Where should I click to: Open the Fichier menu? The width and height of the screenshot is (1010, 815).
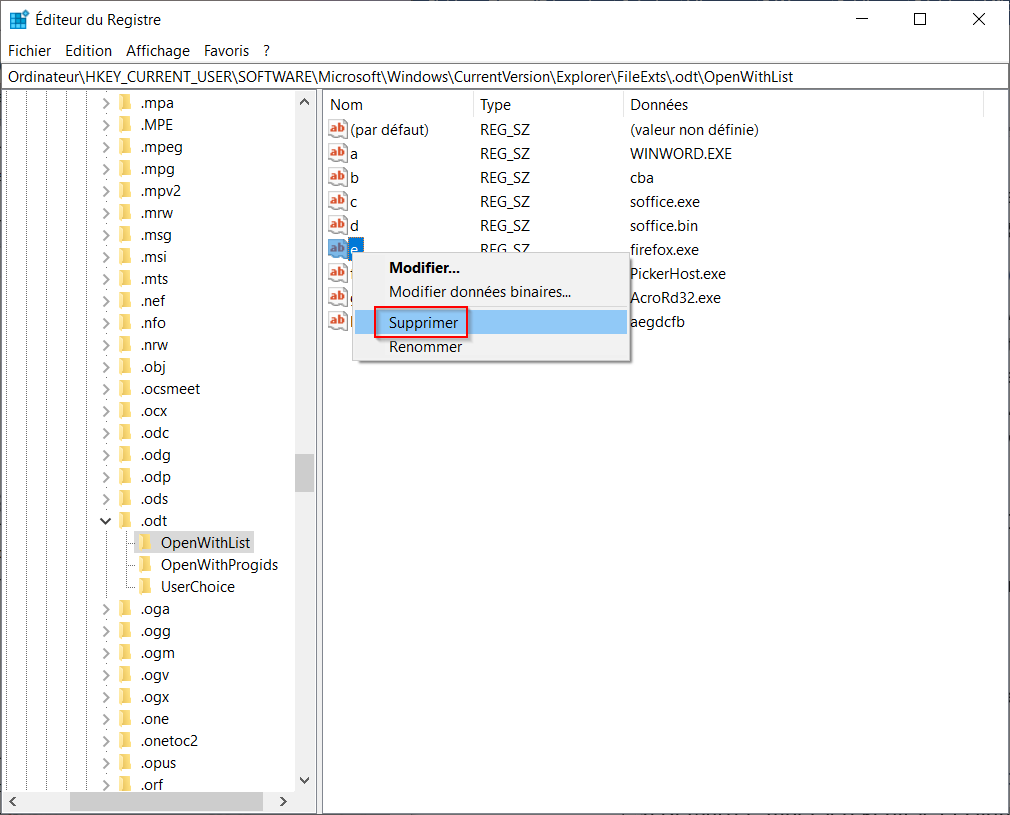click(29, 50)
